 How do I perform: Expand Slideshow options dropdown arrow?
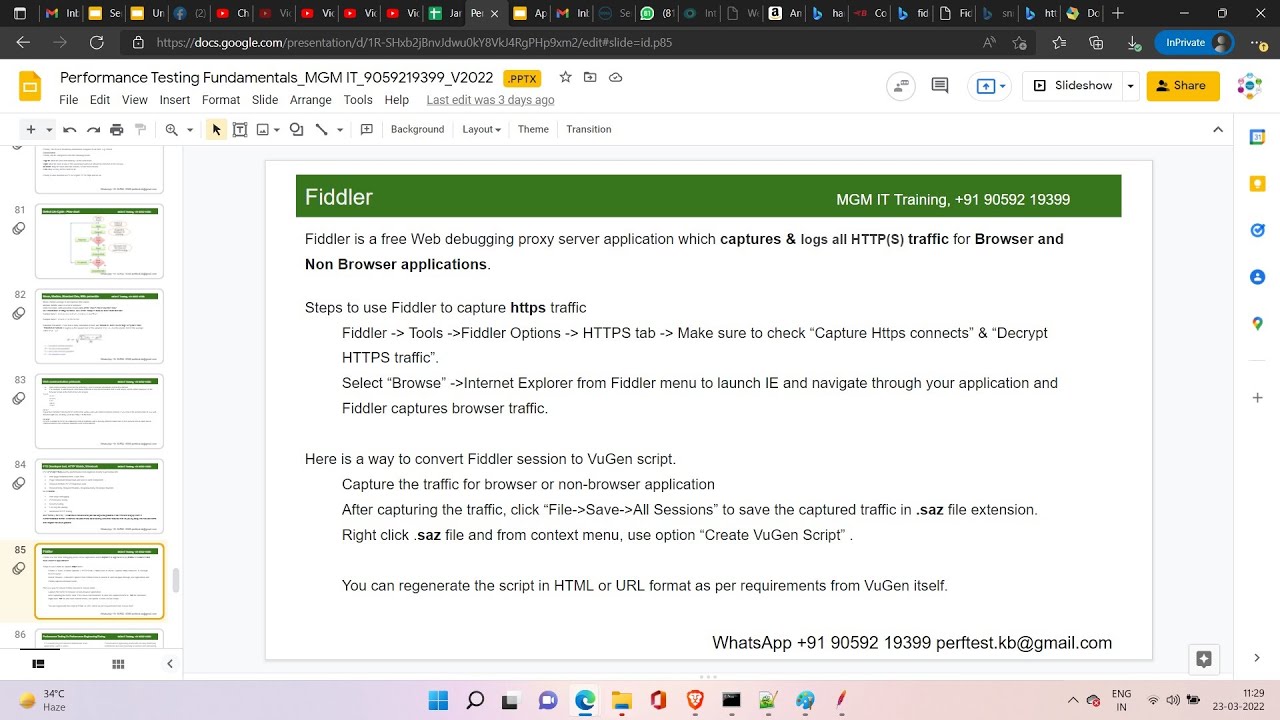(x=1131, y=86)
